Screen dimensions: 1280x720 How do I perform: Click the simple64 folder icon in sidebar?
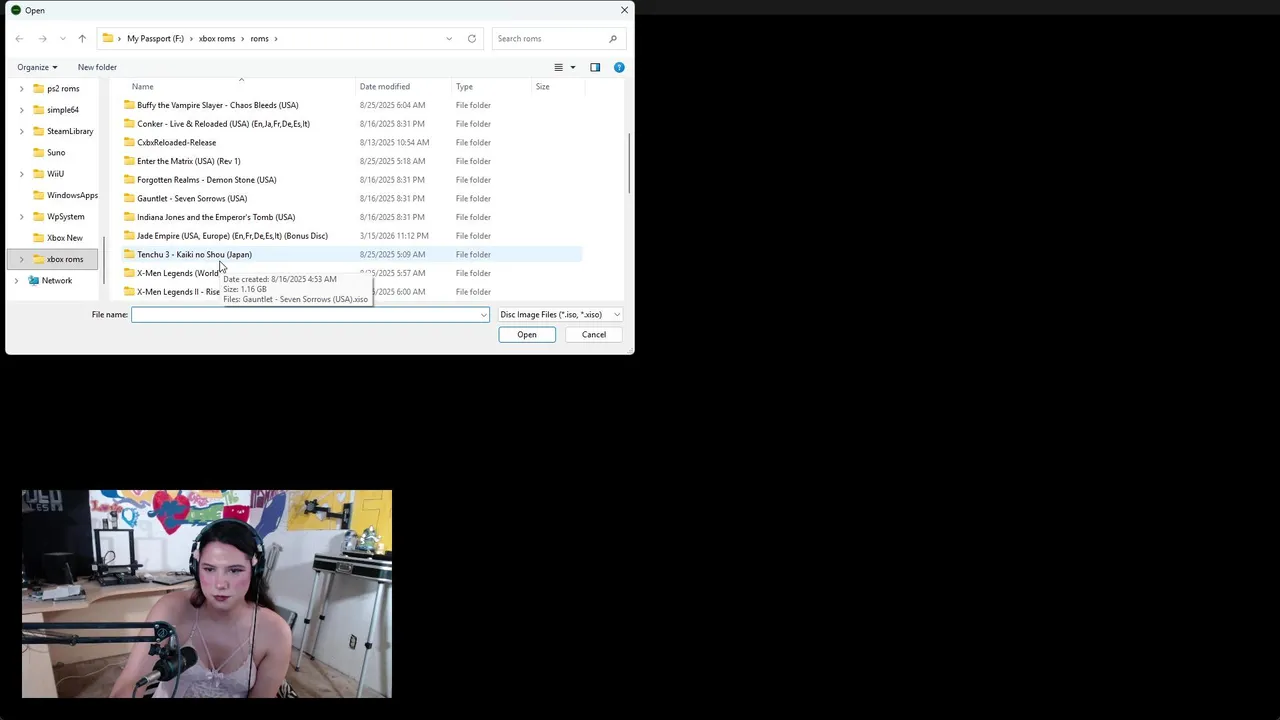pos(38,110)
